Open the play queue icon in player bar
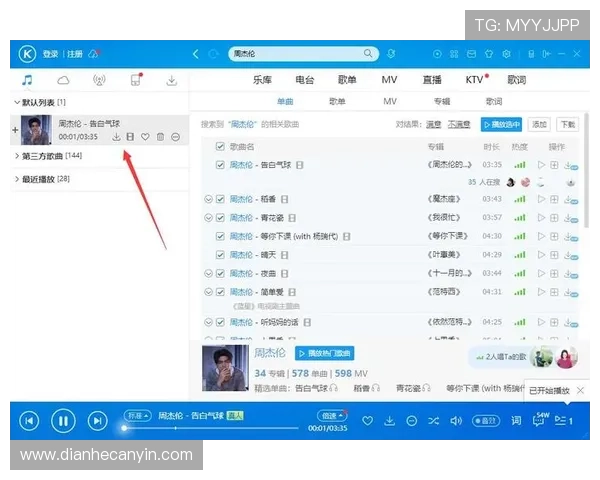 pyautogui.click(x=563, y=421)
